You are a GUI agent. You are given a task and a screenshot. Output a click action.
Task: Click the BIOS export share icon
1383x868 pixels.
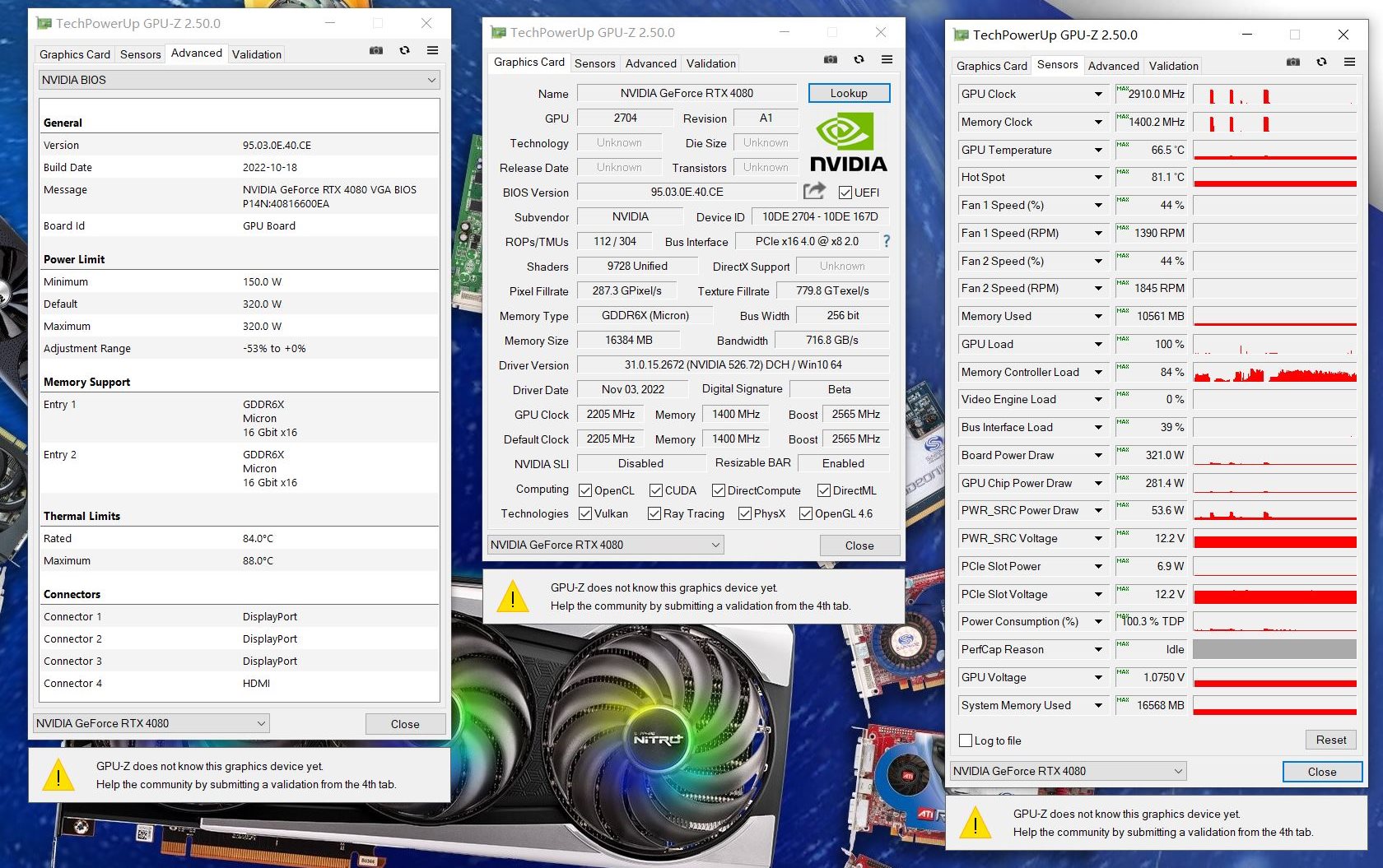click(x=813, y=191)
